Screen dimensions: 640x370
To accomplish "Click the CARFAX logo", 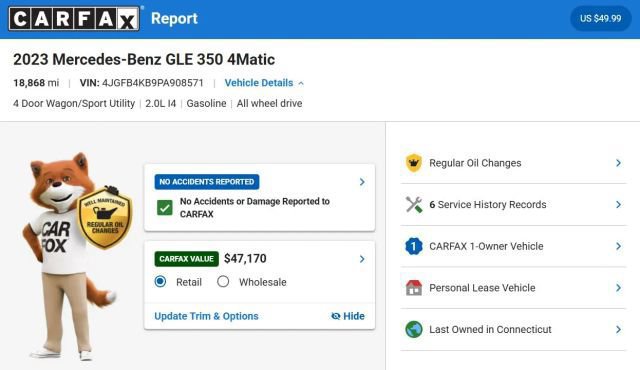I will (x=74, y=18).
